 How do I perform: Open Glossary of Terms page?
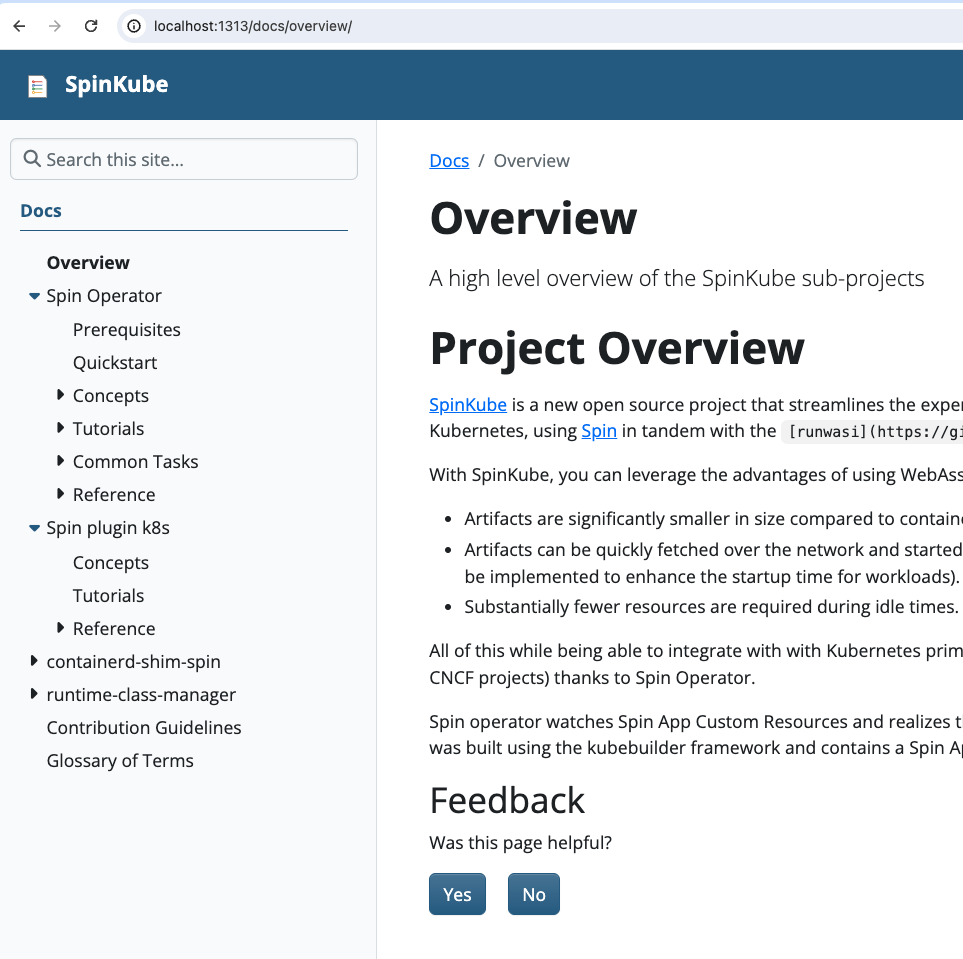(120, 761)
